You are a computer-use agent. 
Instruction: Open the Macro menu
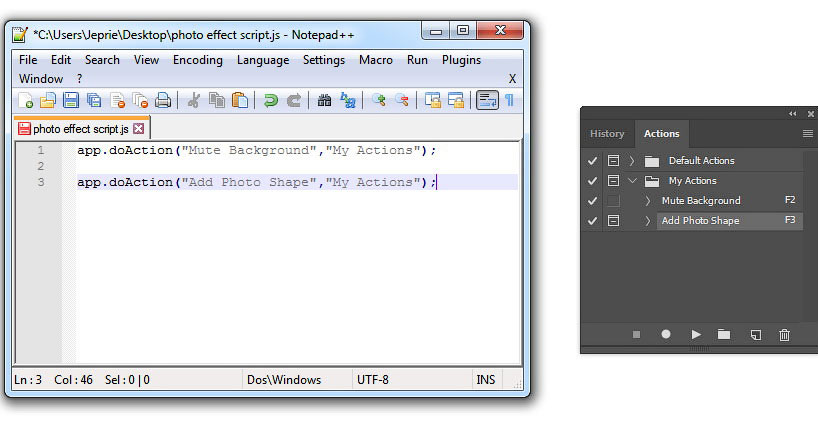376,60
